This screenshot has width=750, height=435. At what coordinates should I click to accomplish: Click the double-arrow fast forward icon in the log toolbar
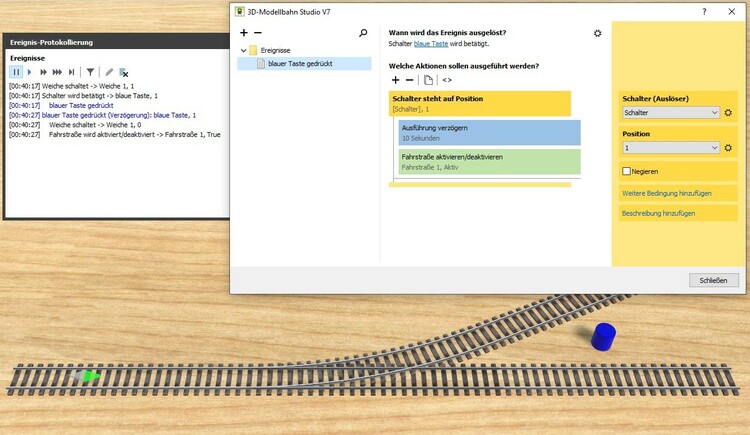click(43, 72)
